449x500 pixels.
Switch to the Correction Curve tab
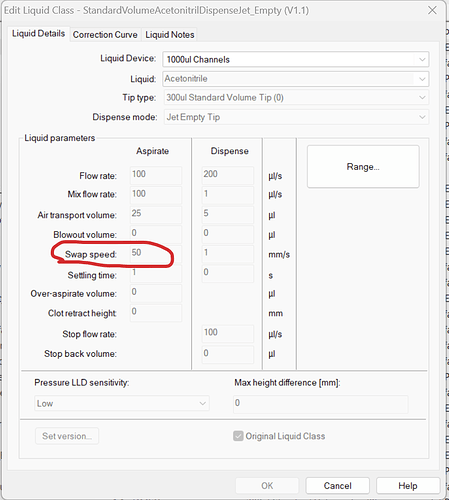click(105, 35)
